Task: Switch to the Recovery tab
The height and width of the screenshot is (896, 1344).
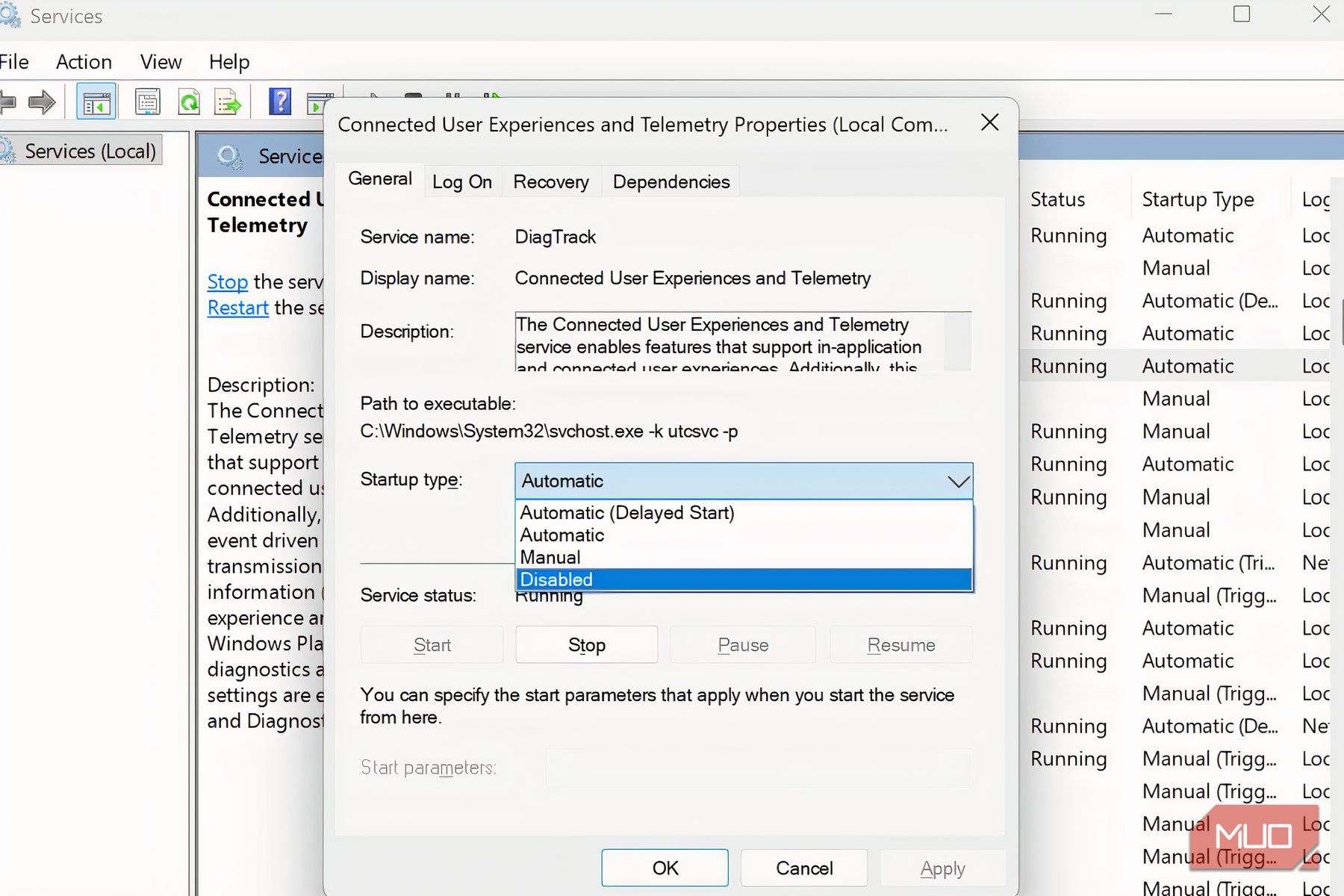Action: click(551, 181)
